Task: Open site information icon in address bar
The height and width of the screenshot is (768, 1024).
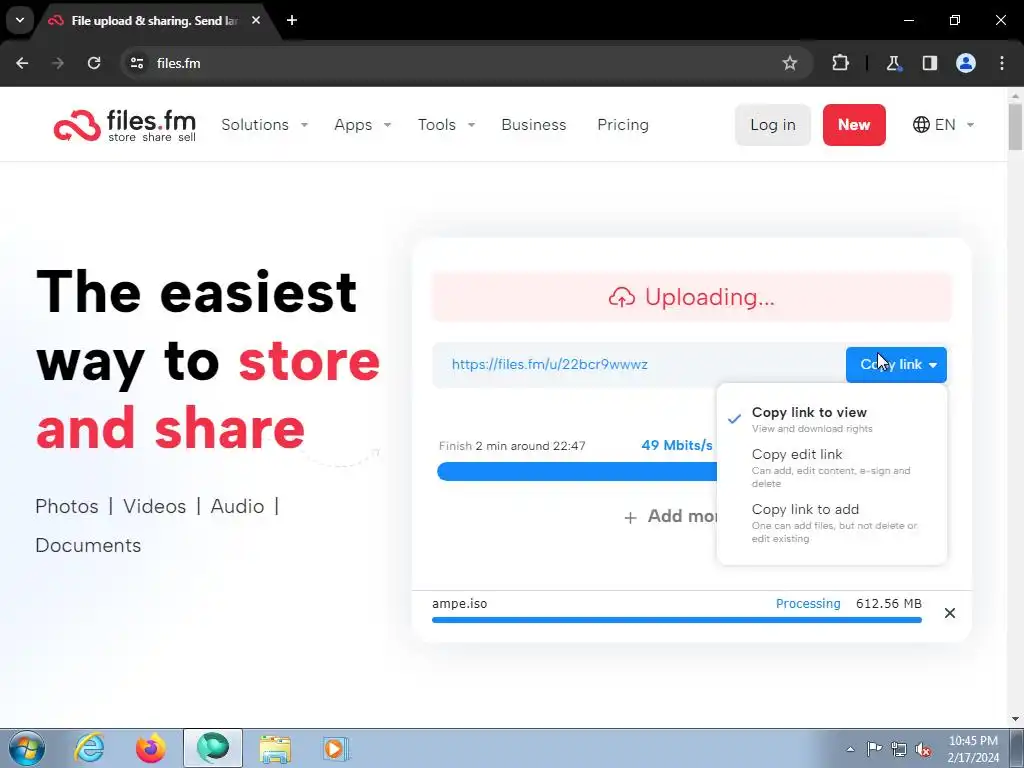Action: tap(136, 63)
